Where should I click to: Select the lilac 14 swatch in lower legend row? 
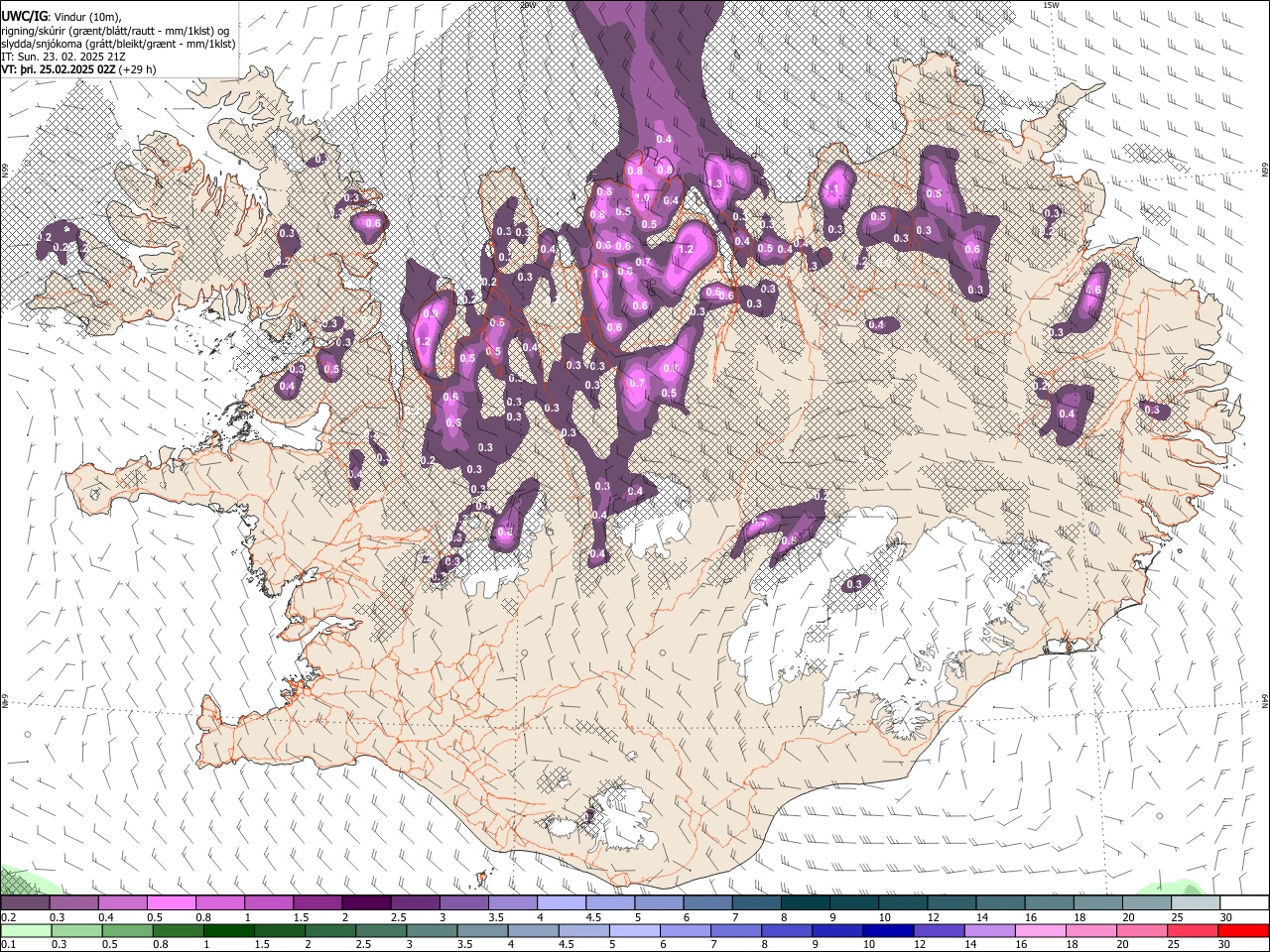[x=988, y=931]
